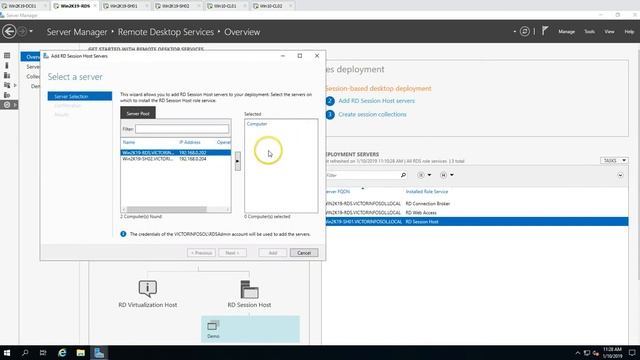Click Deployment Servers filter field
This screenshot has height=360, width=640.
[362, 175]
